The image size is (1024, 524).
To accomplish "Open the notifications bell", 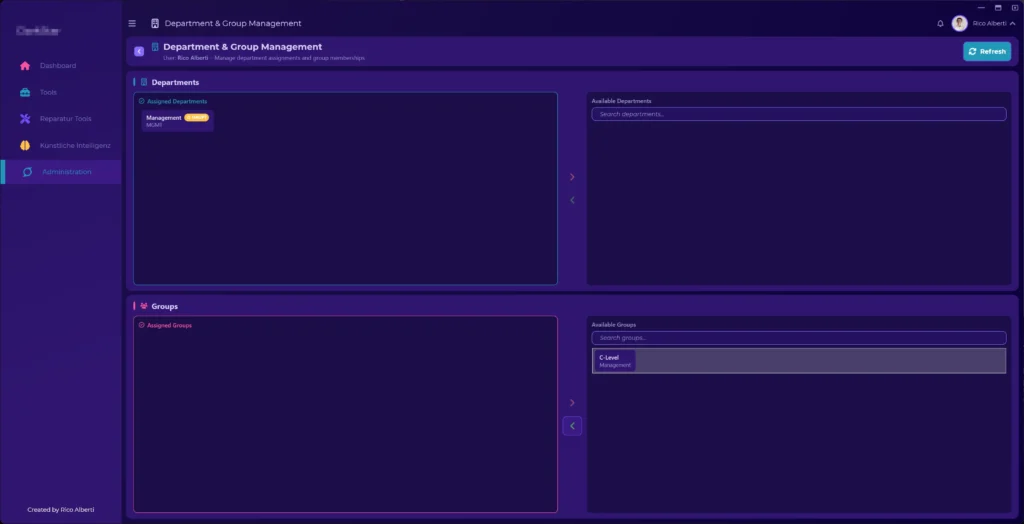I will click(x=940, y=24).
